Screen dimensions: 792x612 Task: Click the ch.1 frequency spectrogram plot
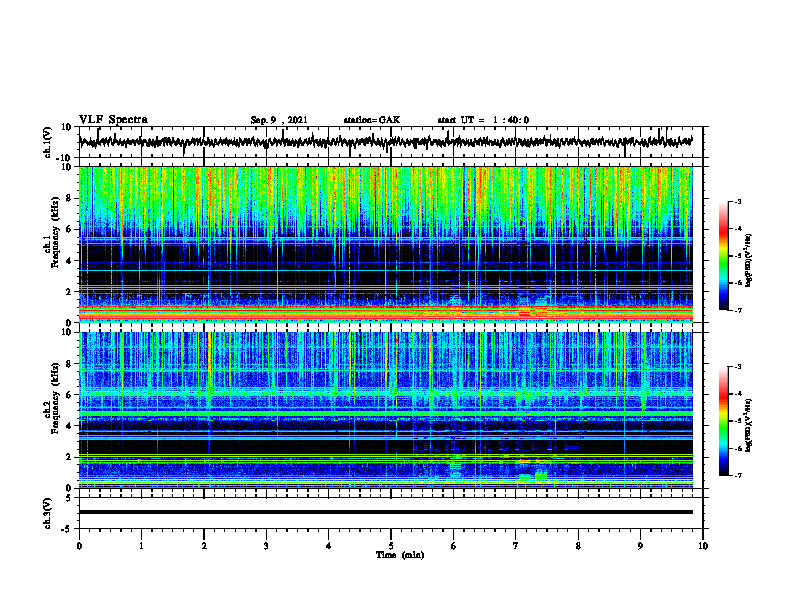coord(386,244)
